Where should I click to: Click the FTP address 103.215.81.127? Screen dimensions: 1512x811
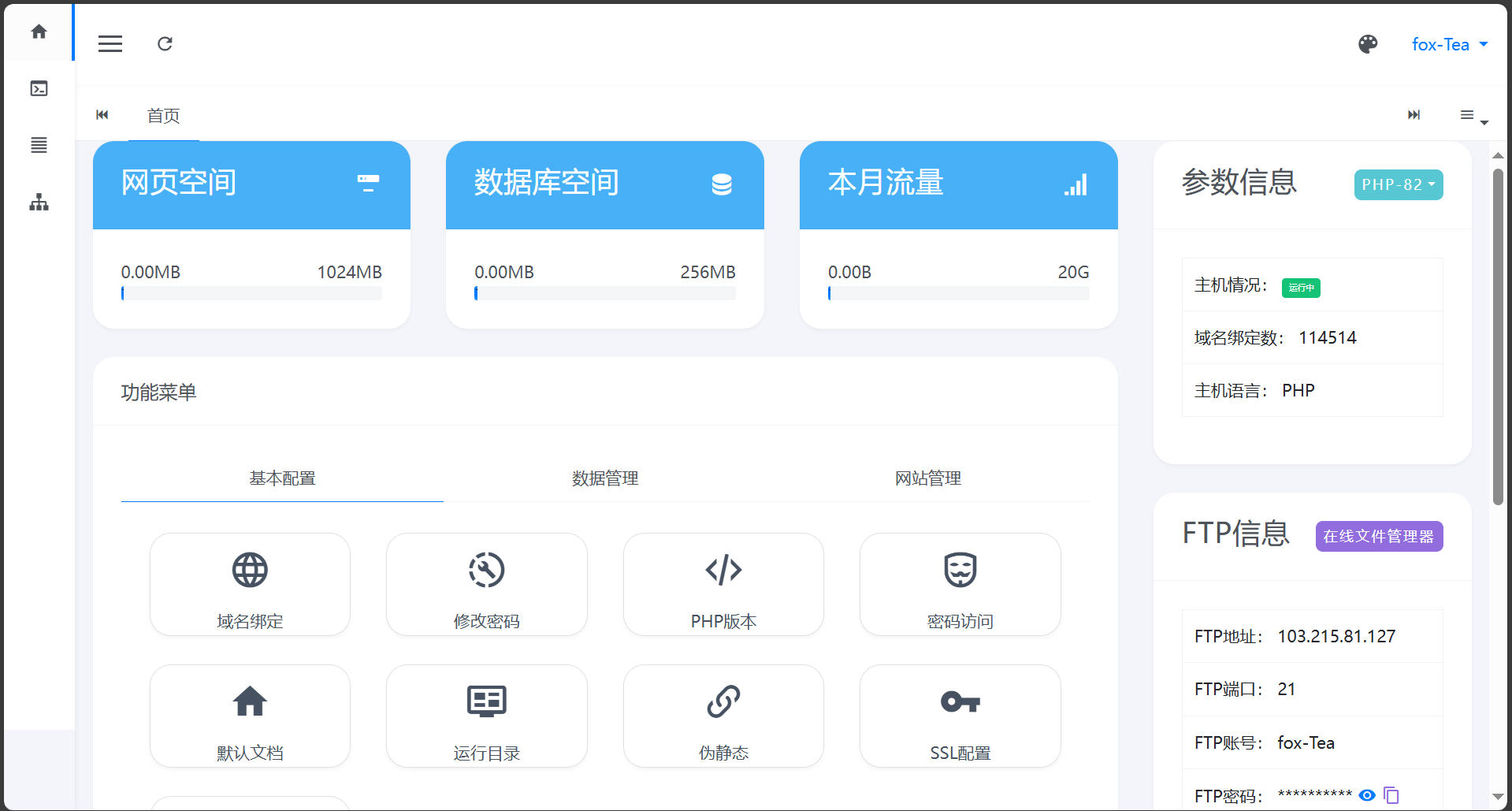tap(1336, 637)
